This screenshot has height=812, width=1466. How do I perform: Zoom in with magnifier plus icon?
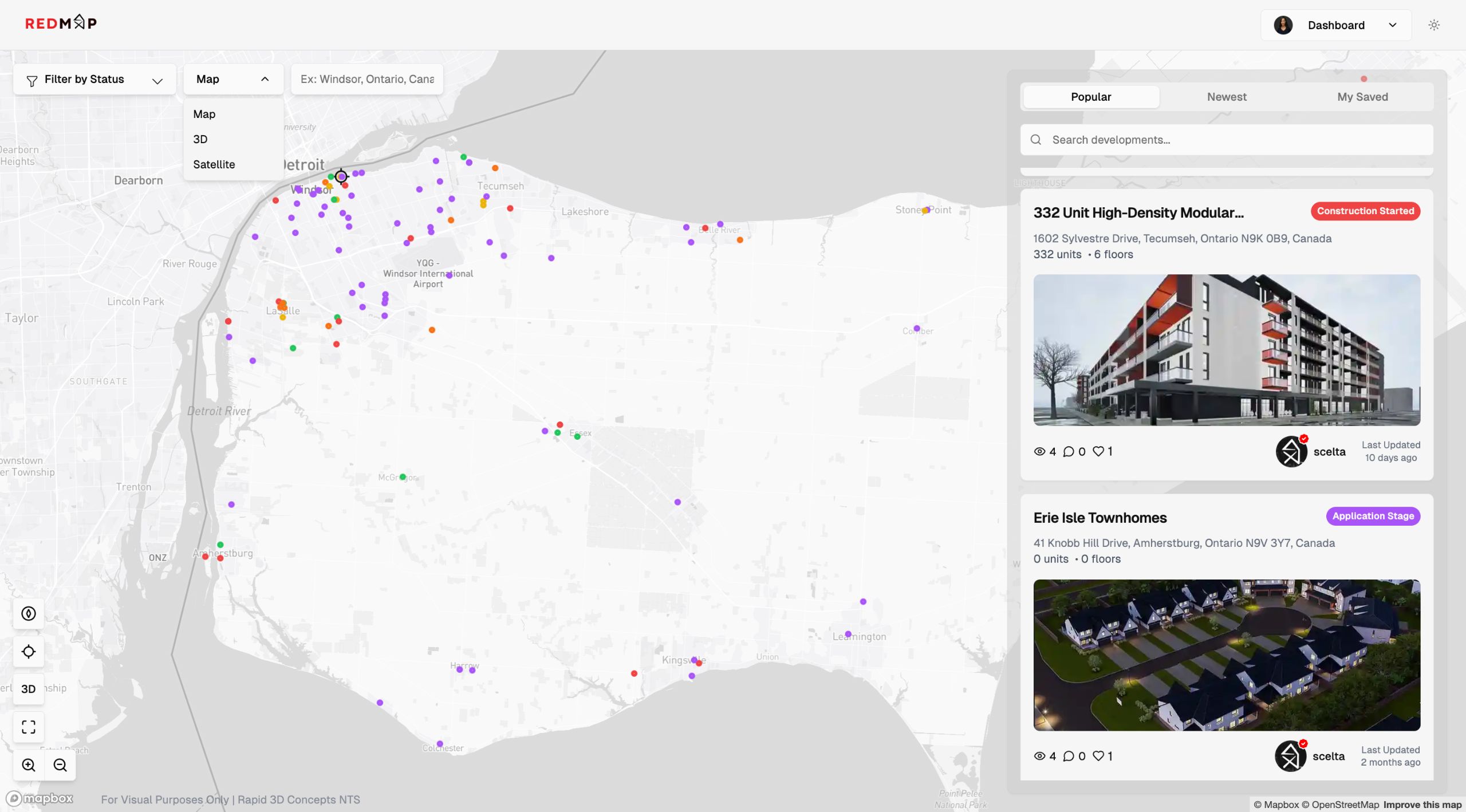(29, 765)
